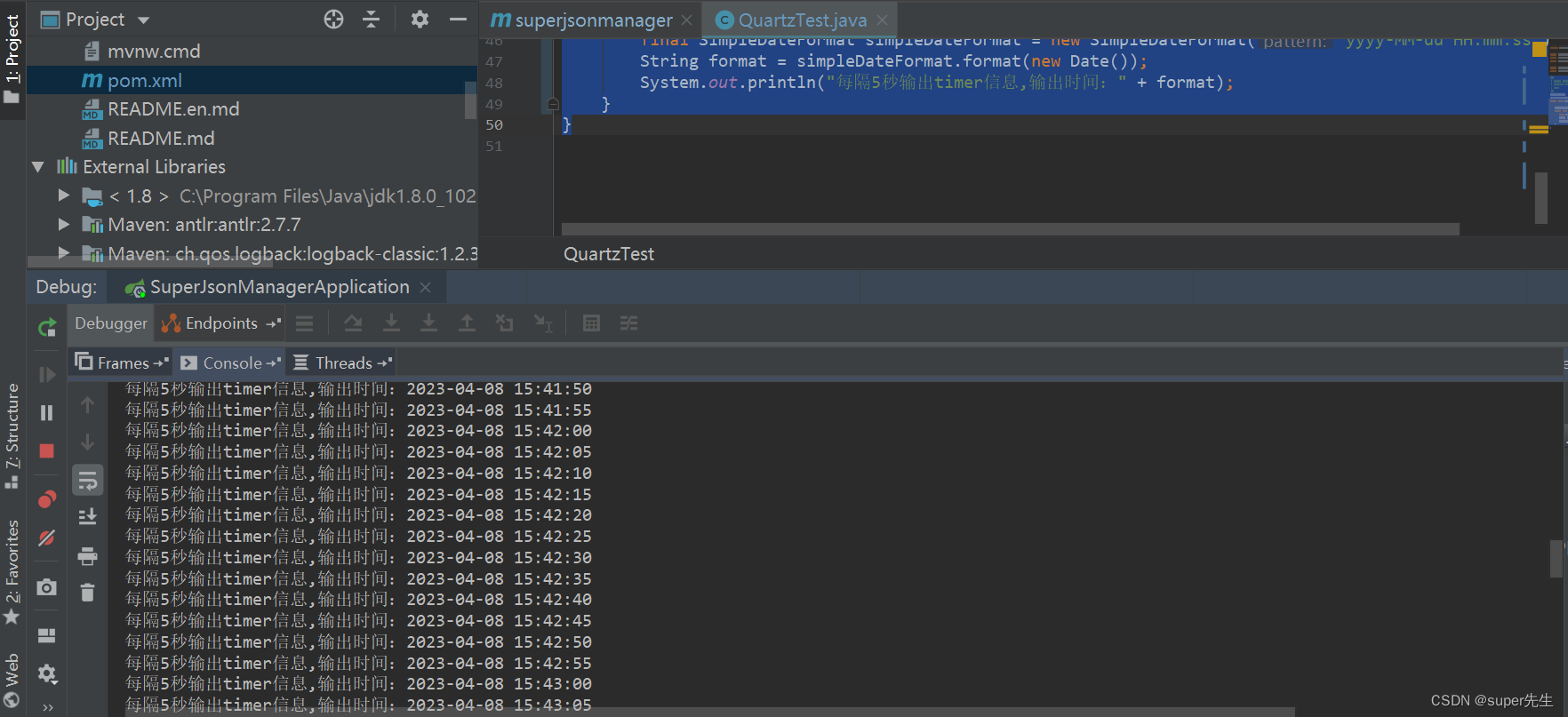
Task: Click the camera thread dump icon
Action: click(x=47, y=587)
